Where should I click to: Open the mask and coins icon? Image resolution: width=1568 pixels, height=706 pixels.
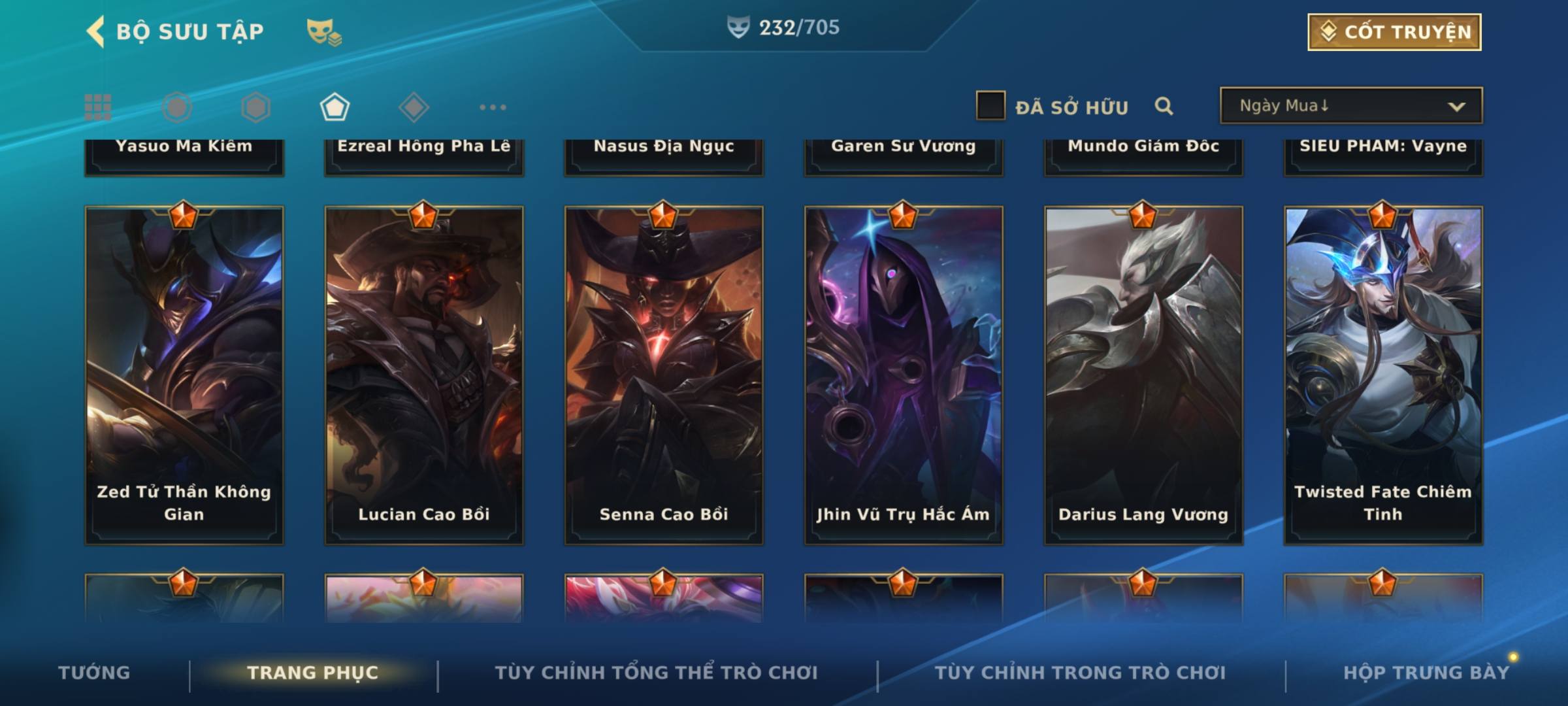click(x=324, y=32)
